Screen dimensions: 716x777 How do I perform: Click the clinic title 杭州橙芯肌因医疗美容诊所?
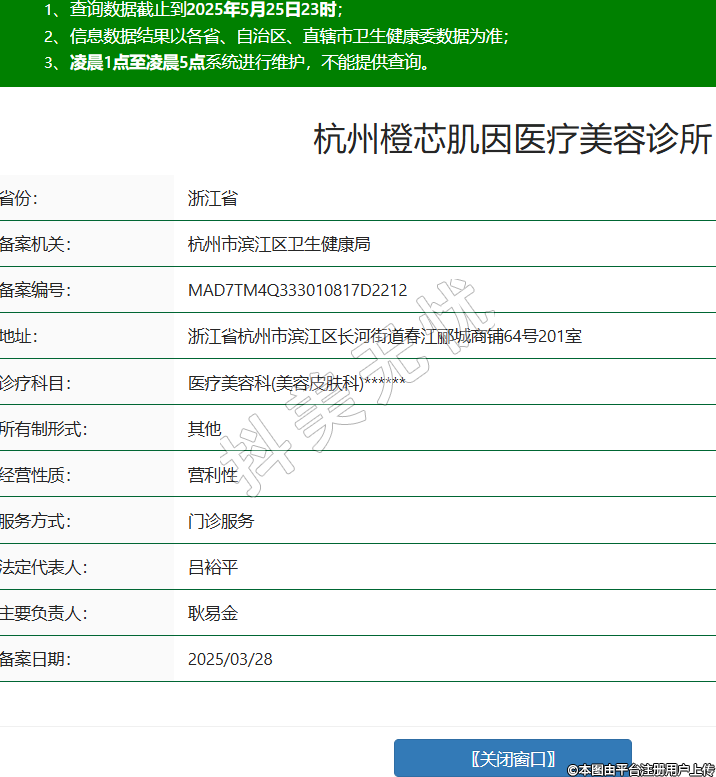point(513,139)
